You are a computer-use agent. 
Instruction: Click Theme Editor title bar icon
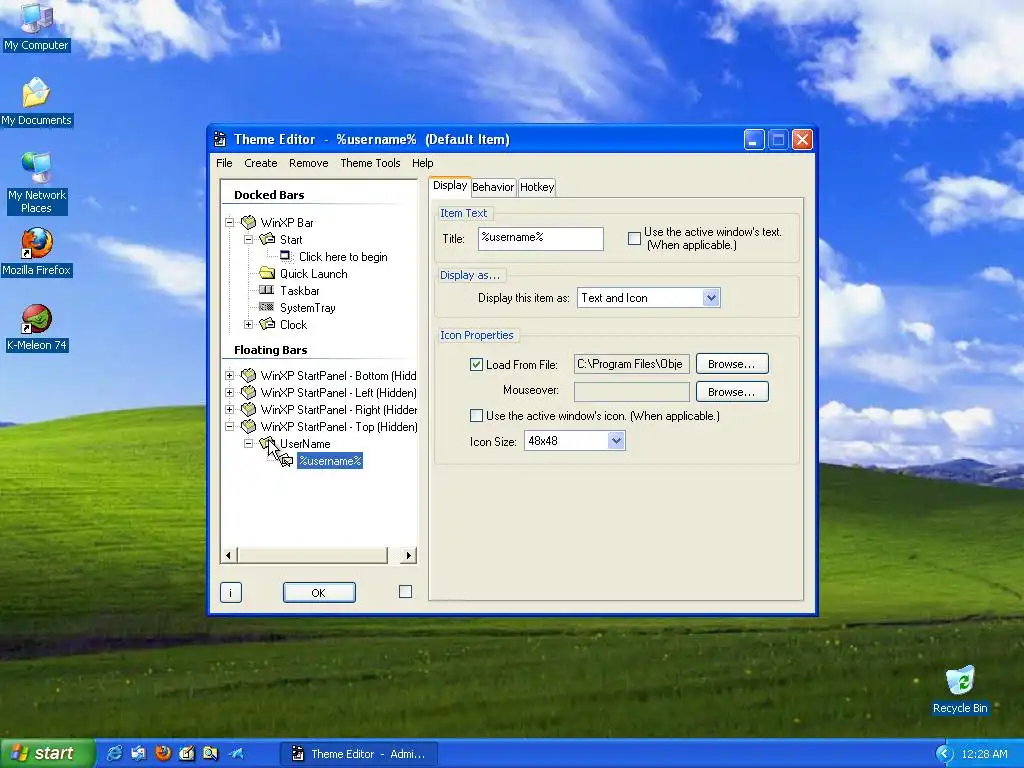pyautogui.click(x=220, y=139)
